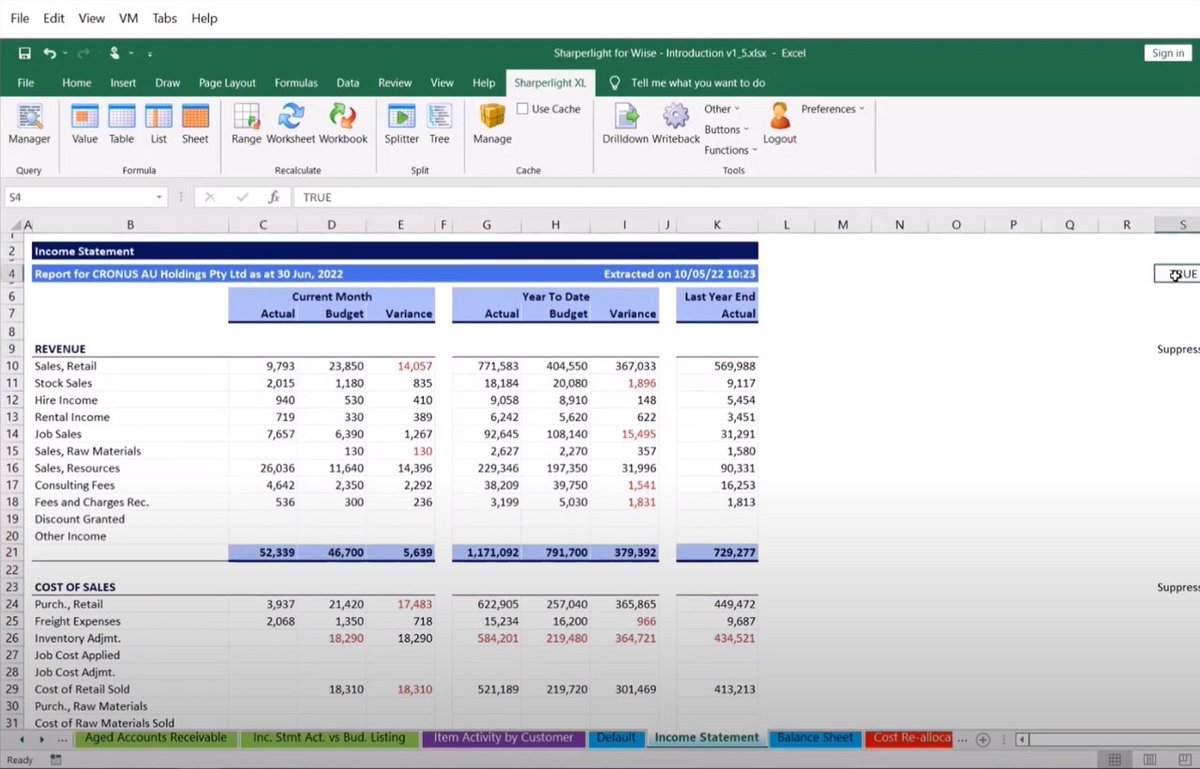Open the Home ribbon tab
The width and height of the screenshot is (1200, 769).
[77, 83]
